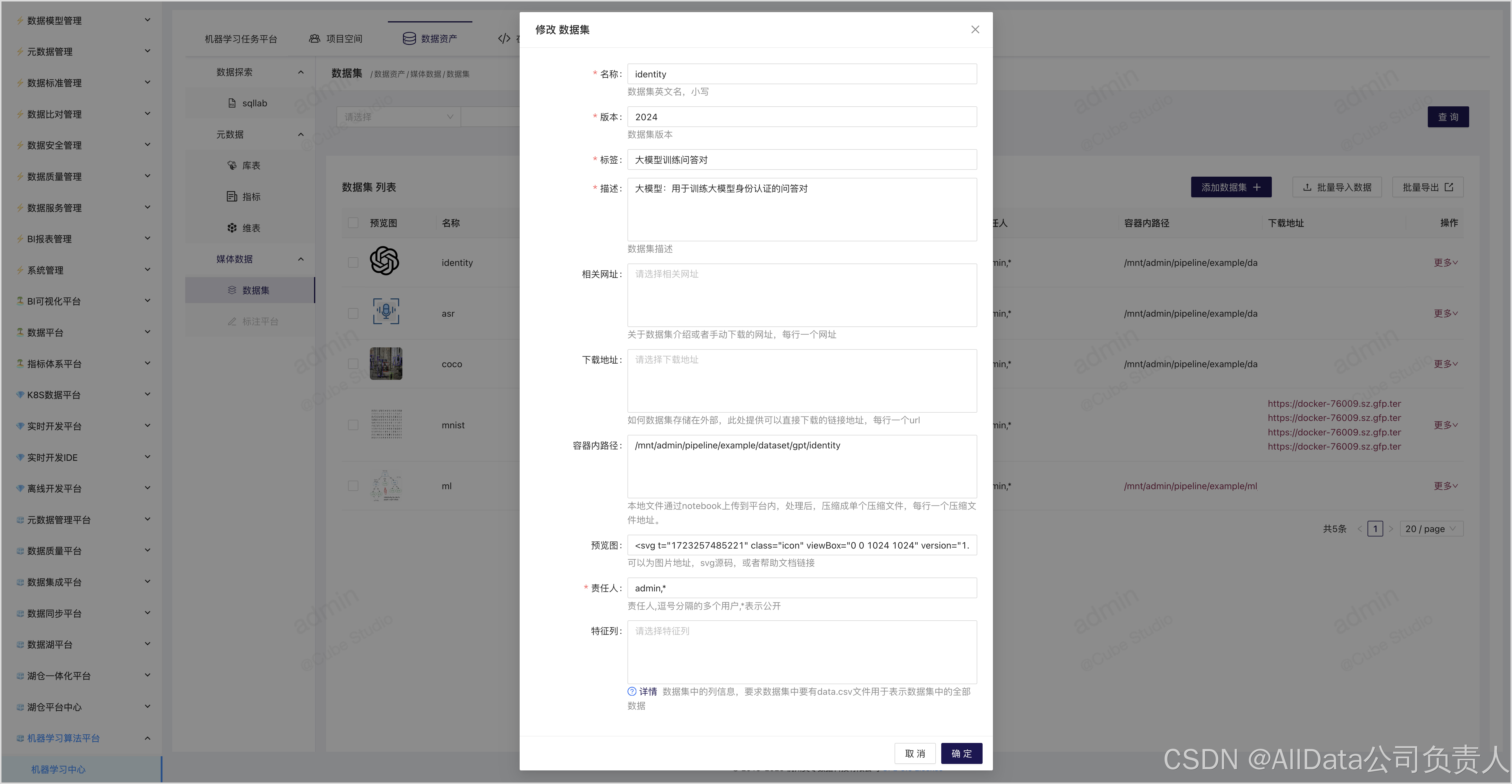Check the coco row checkbox
The height and width of the screenshot is (784, 1512).
tap(353, 364)
